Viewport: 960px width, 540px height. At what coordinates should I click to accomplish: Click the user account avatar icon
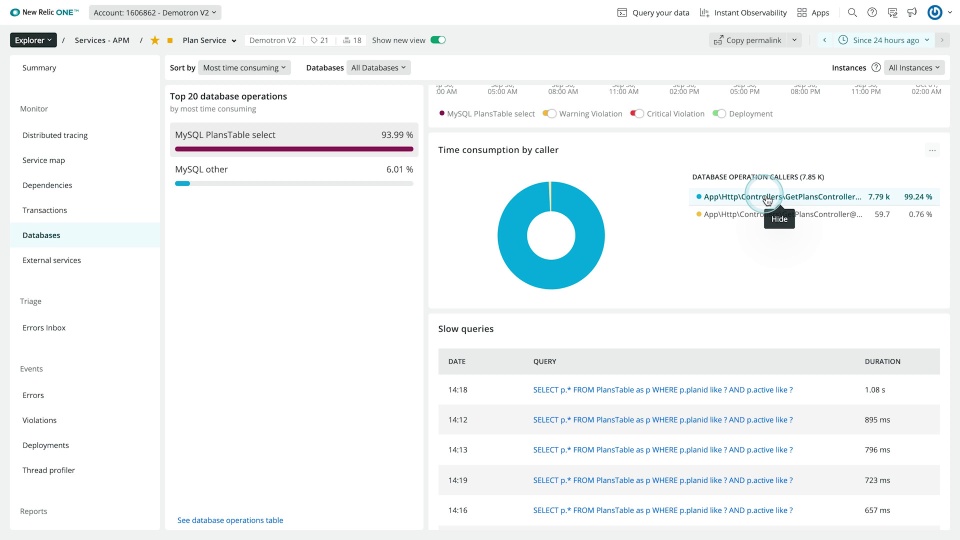click(934, 12)
